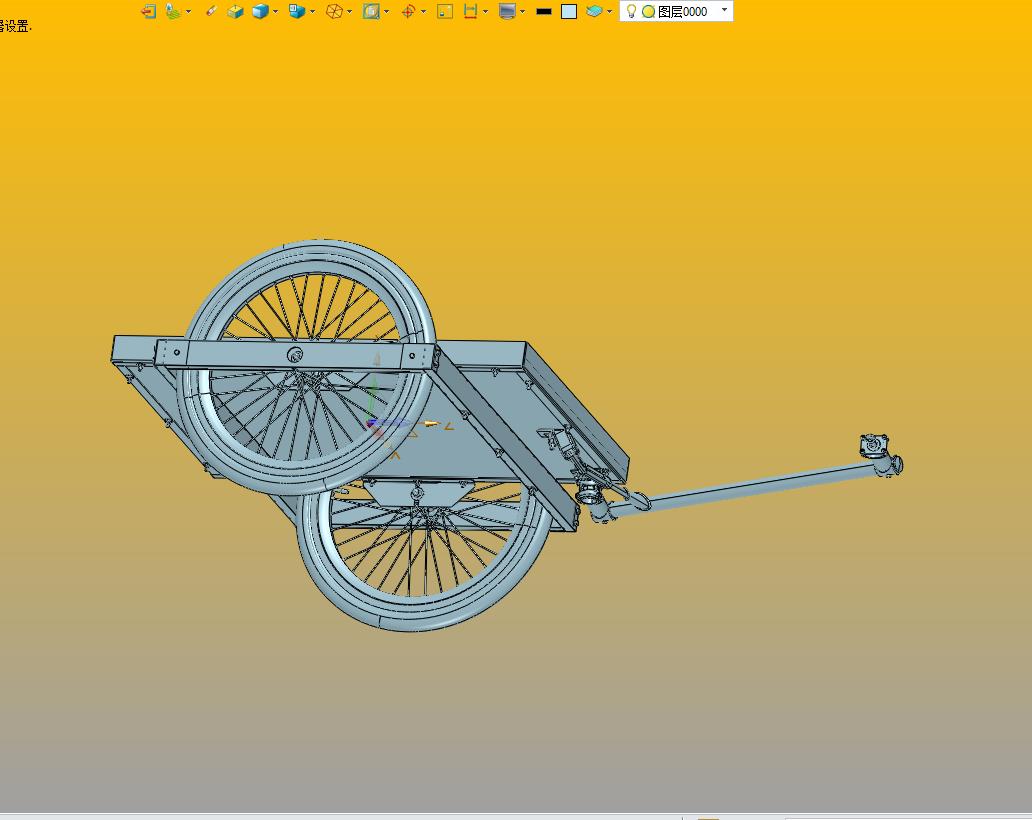1032x820 pixels.
Task: Click the green framed section view icon
Action: click(x=371, y=11)
